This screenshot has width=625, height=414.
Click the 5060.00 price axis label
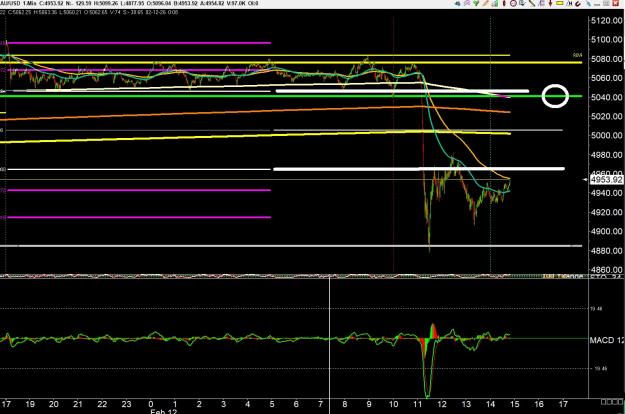(x=606, y=78)
